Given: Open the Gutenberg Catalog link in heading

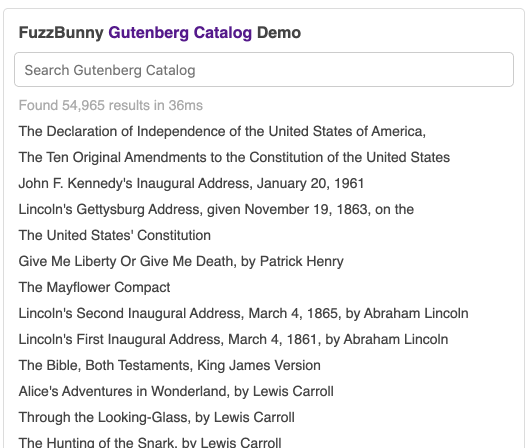Looking at the screenshot, I should coord(180,33).
